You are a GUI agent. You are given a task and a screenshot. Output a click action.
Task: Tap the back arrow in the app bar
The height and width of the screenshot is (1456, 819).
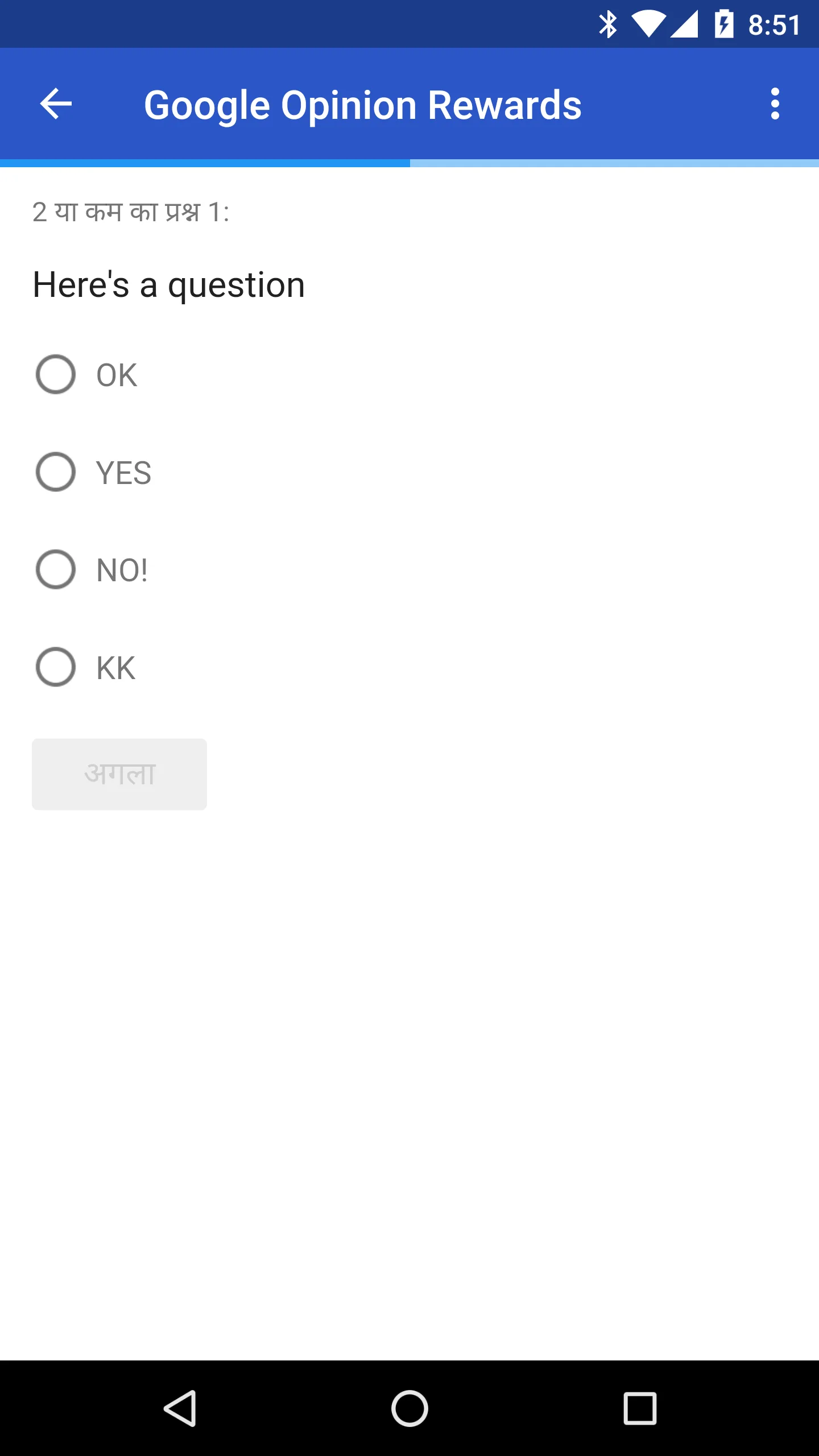[x=56, y=104]
